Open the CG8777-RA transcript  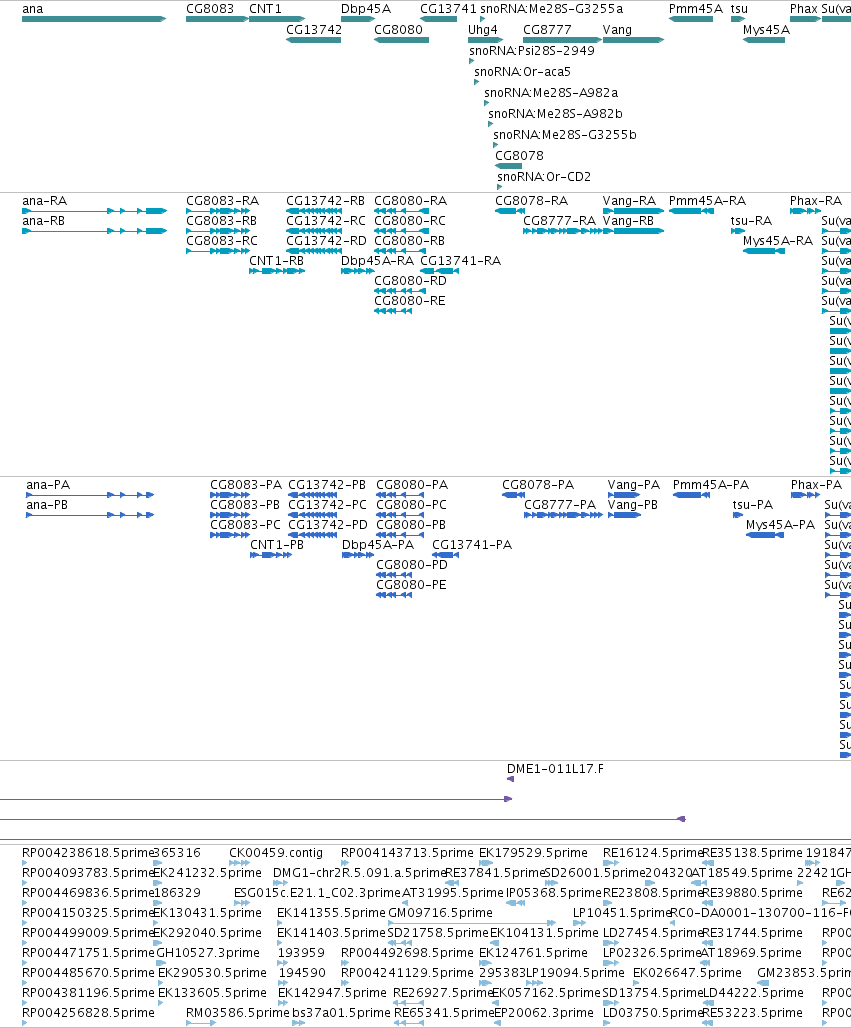point(563,231)
